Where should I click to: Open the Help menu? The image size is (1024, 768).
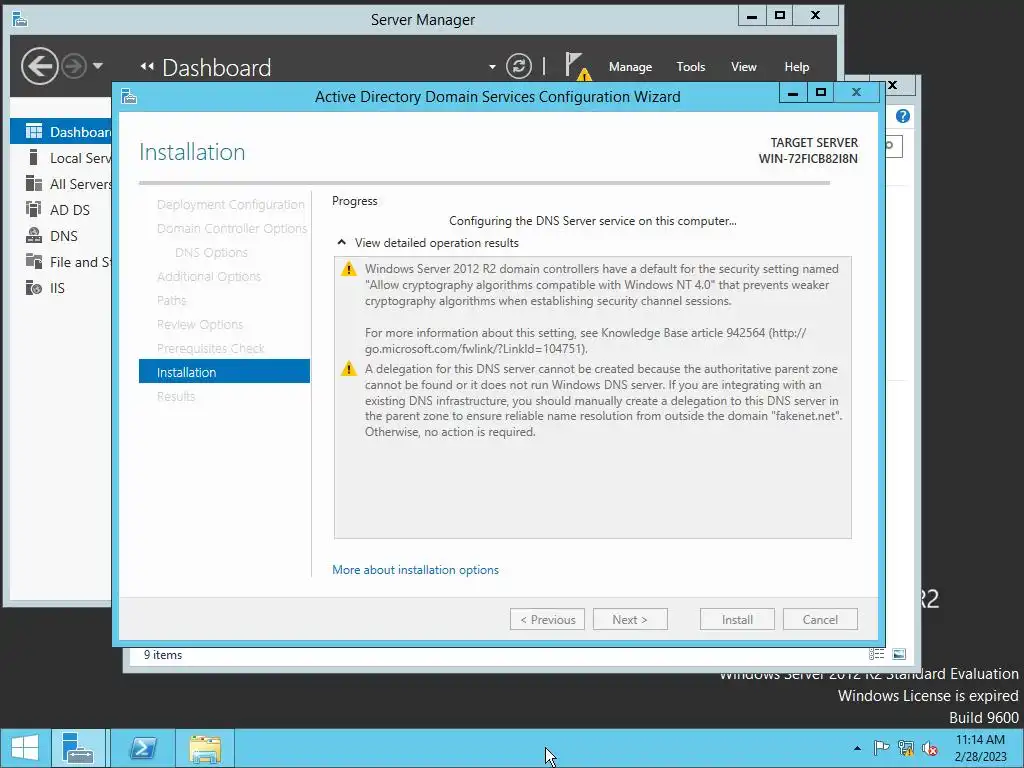pyautogui.click(x=796, y=67)
